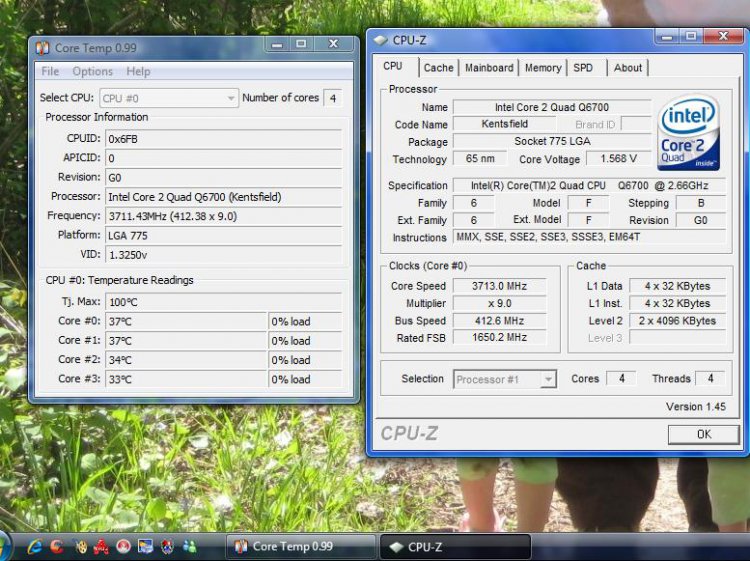This screenshot has height=561, width=750.
Task: Click the Bus Speed value 412.6 MHz
Action: (499, 320)
